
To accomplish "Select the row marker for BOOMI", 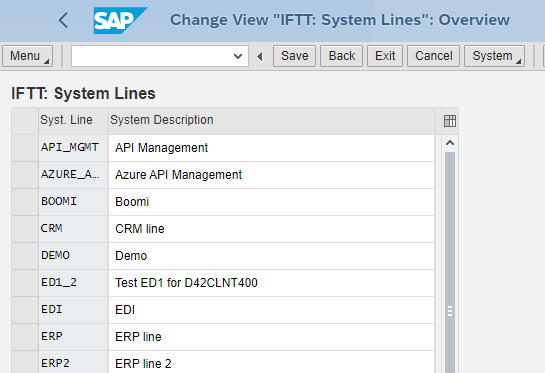I will pos(25,202).
